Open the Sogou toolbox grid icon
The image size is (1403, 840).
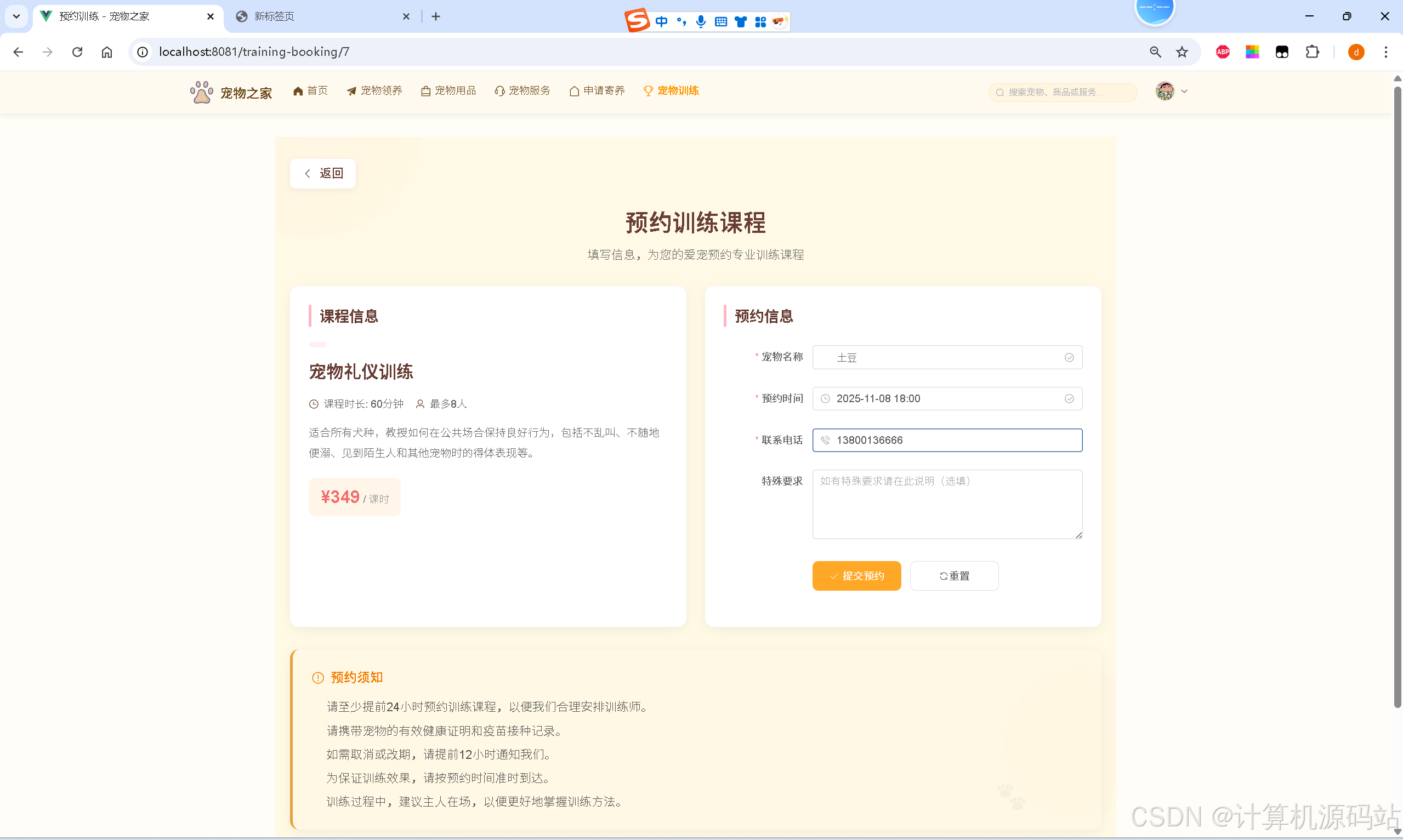[x=760, y=21]
